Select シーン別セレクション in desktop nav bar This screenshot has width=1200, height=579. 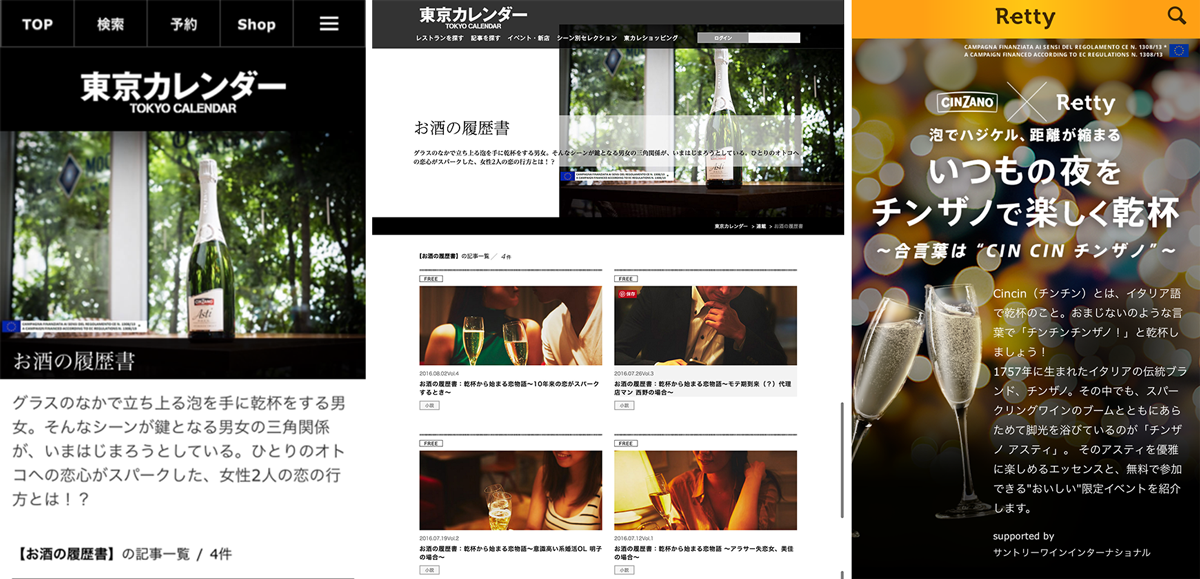pos(587,38)
